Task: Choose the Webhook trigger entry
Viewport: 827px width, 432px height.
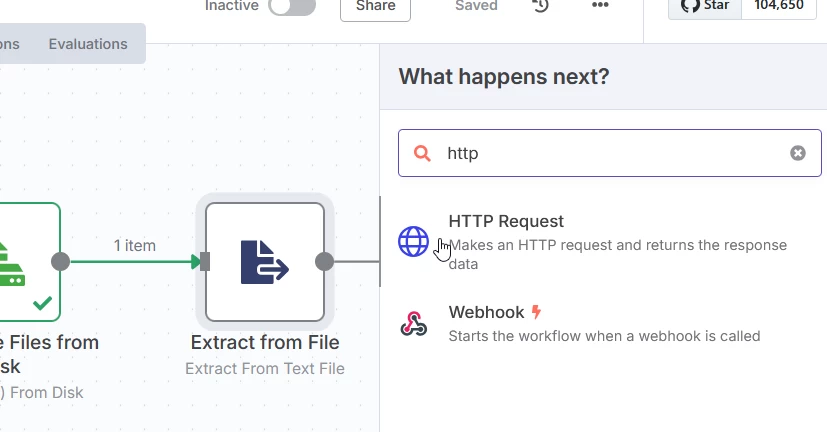Action: 486,313
